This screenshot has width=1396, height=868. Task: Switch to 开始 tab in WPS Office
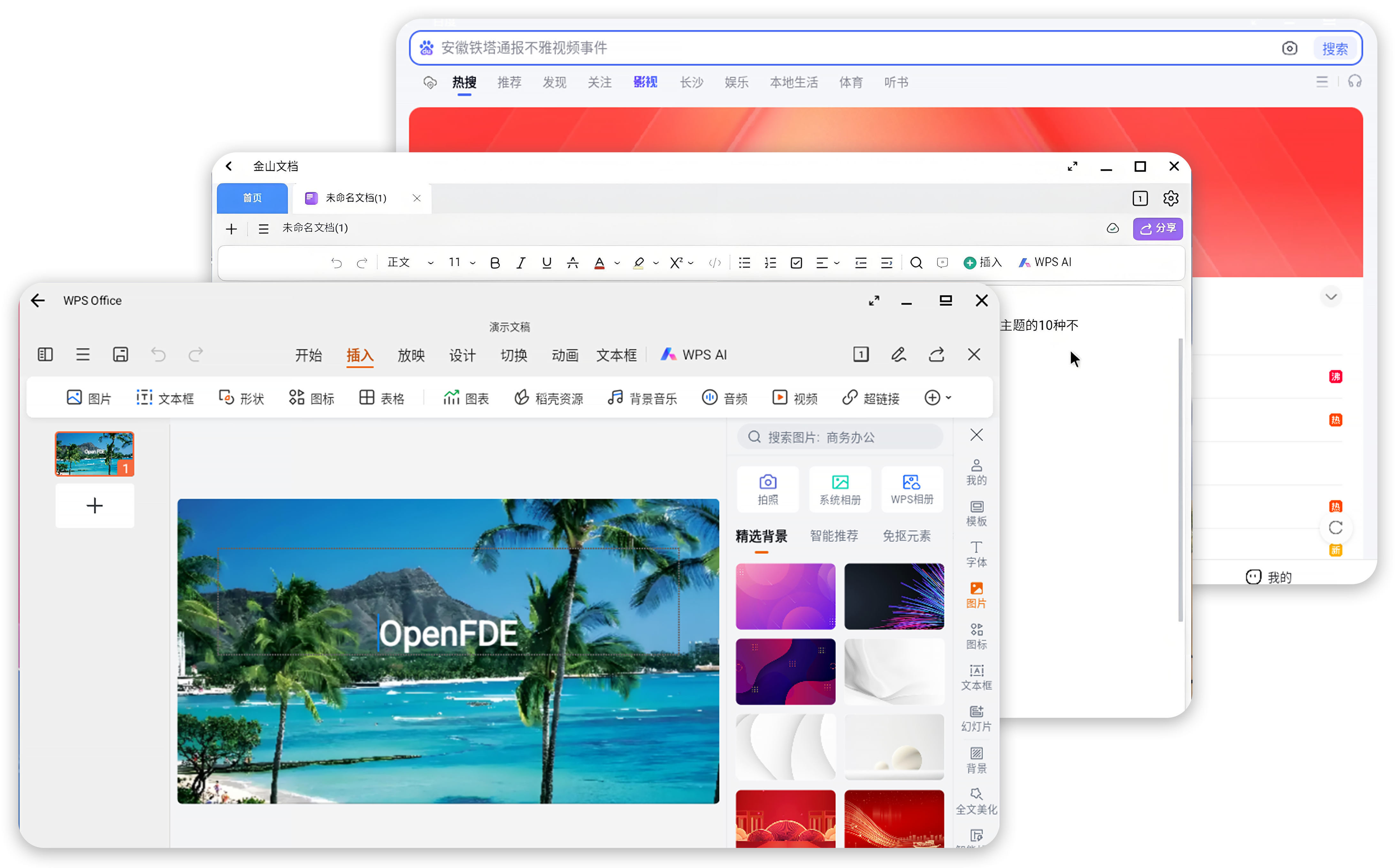(x=309, y=355)
